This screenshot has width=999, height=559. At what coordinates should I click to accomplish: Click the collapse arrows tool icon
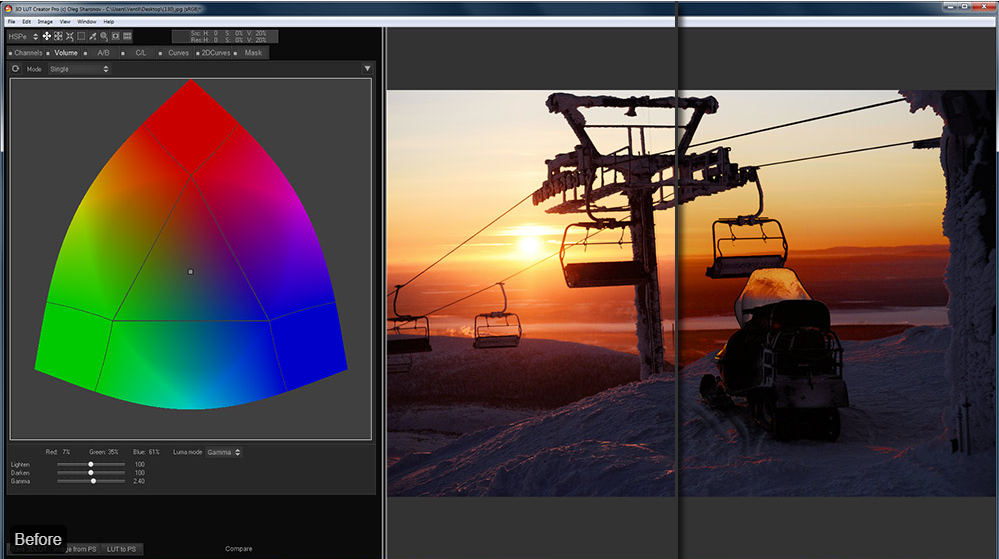[69, 36]
